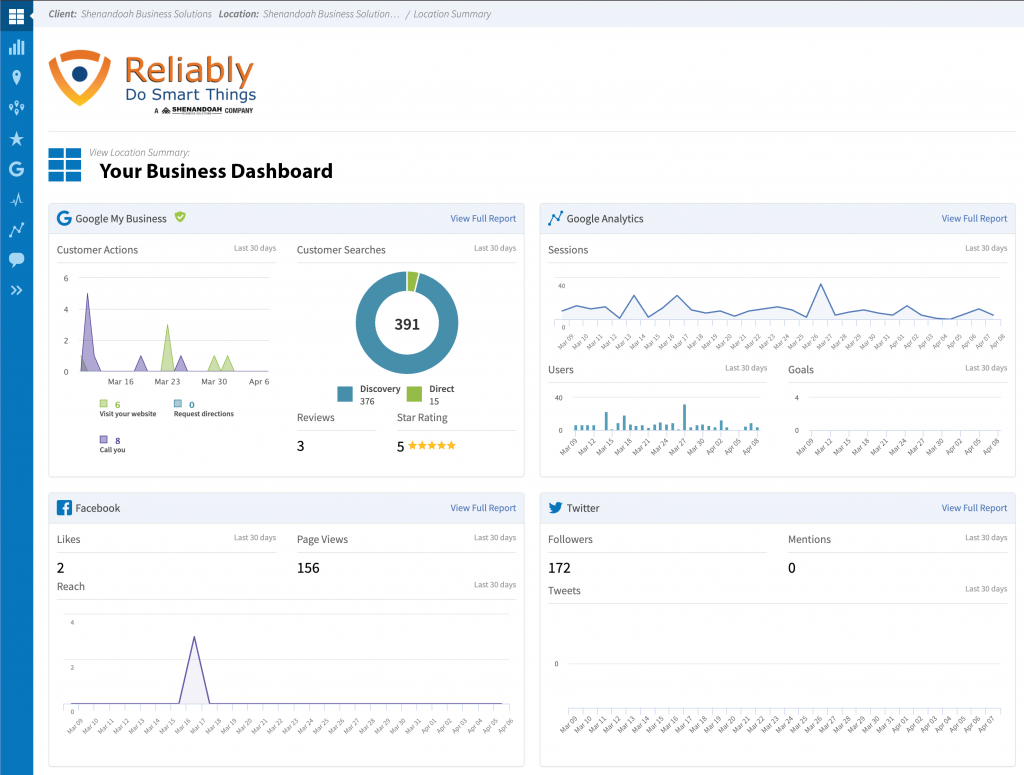Click the Reviews count 3

(x=300, y=446)
